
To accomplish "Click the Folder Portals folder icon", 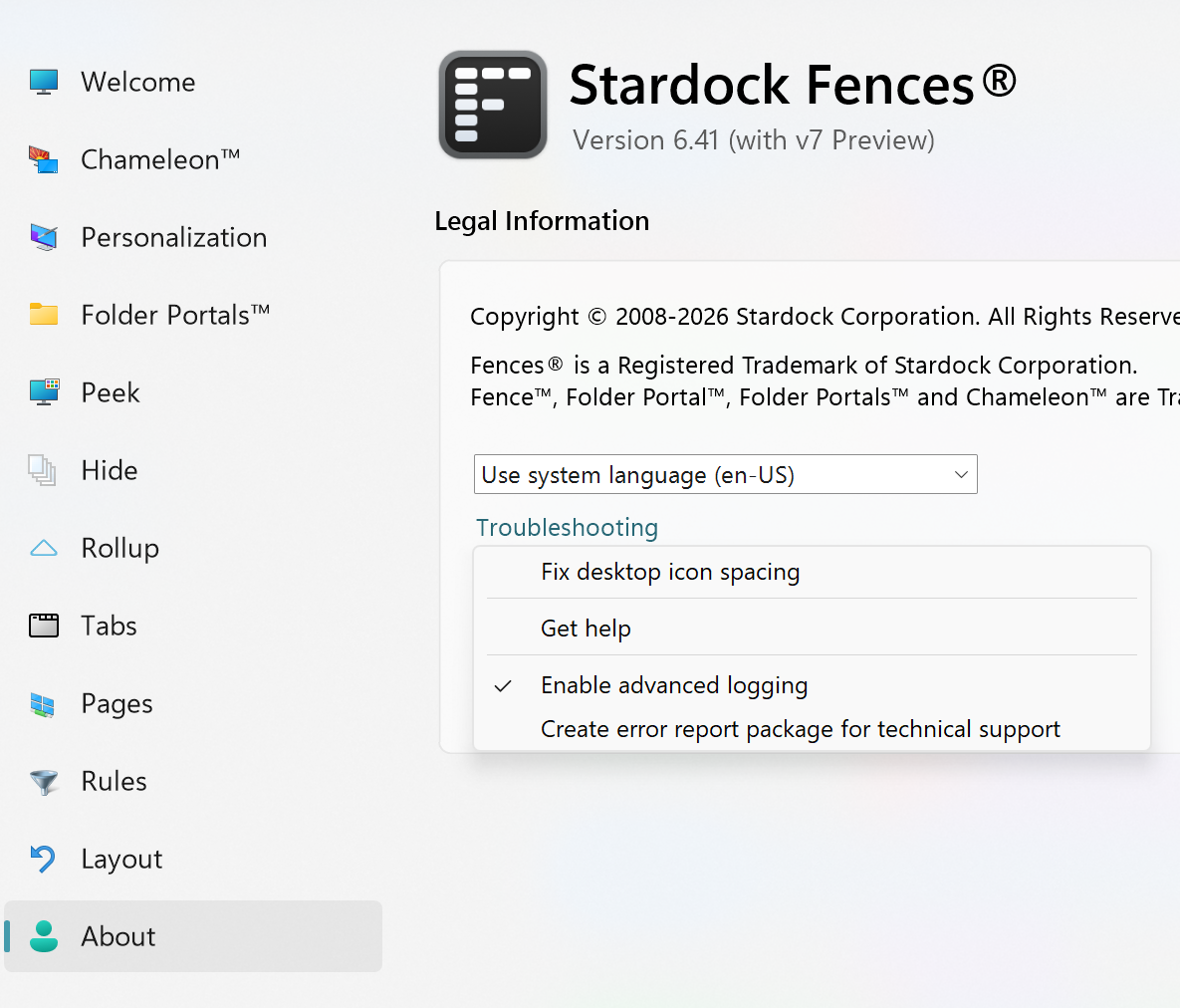I will pos(44,315).
